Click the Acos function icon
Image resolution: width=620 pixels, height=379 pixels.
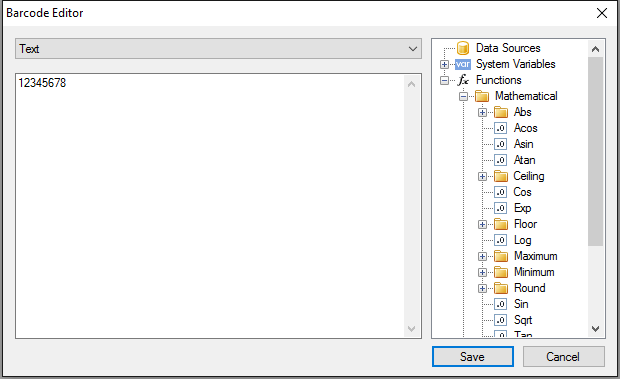point(501,128)
